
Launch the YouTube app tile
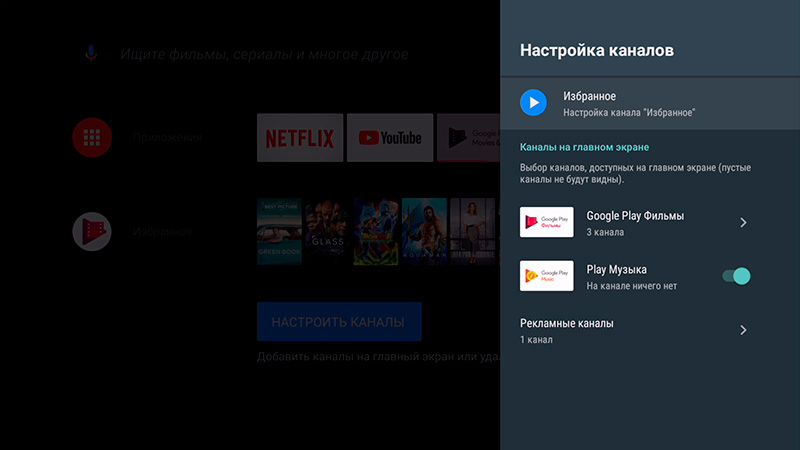pyautogui.click(x=390, y=138)
